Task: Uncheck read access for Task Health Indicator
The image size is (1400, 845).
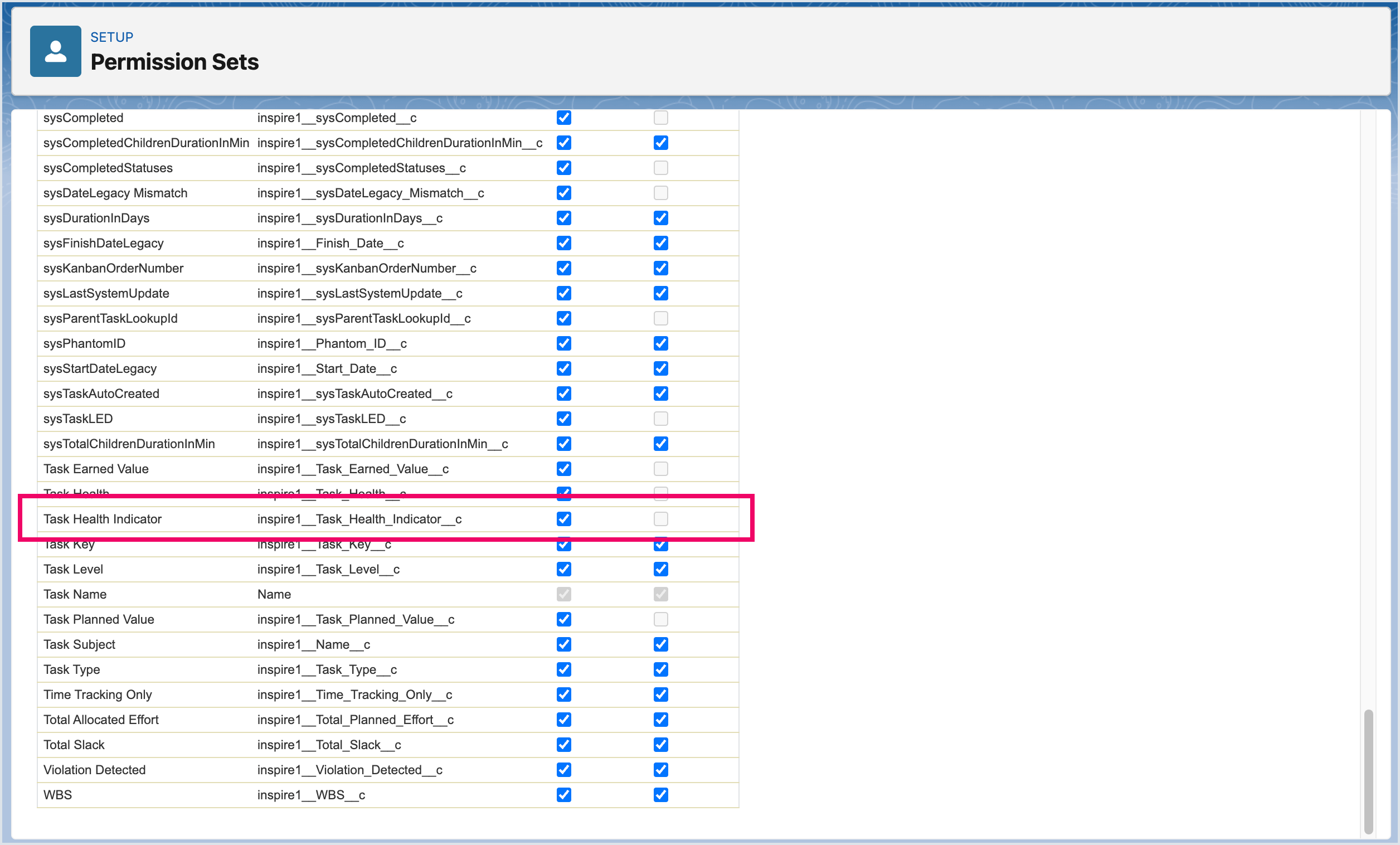Action: (563, 519)
